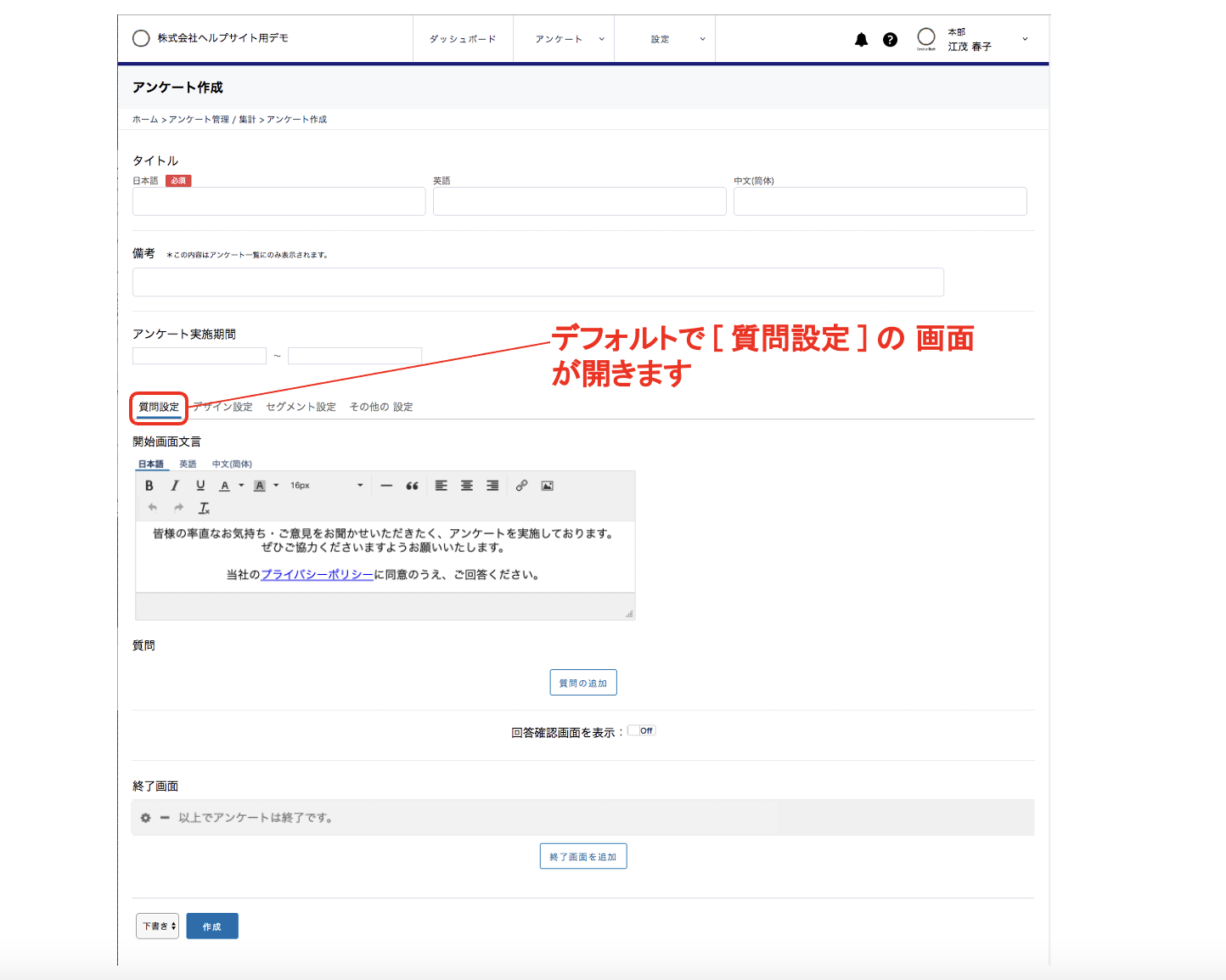The width and height of the screenshot is (1226, 980).
Task: Center-align the start screen text
Action: (x=467, y=486)
